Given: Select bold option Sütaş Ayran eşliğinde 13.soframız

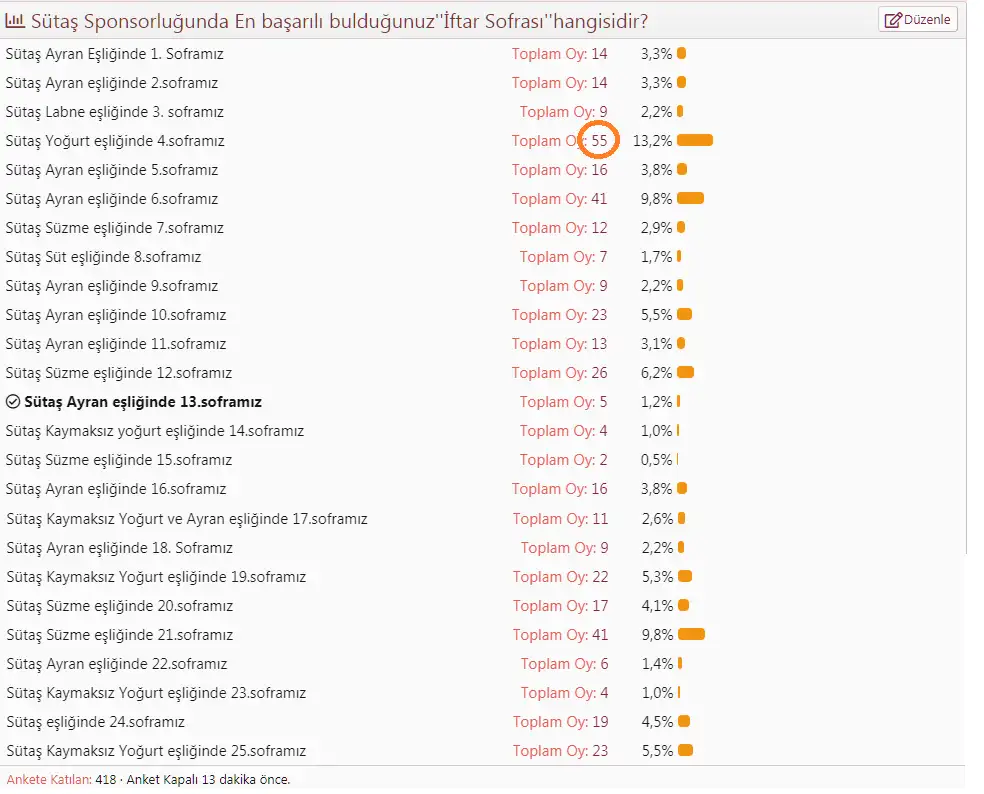Looking at the screenshot, I should pyautogui.click(x=142, y=402).
